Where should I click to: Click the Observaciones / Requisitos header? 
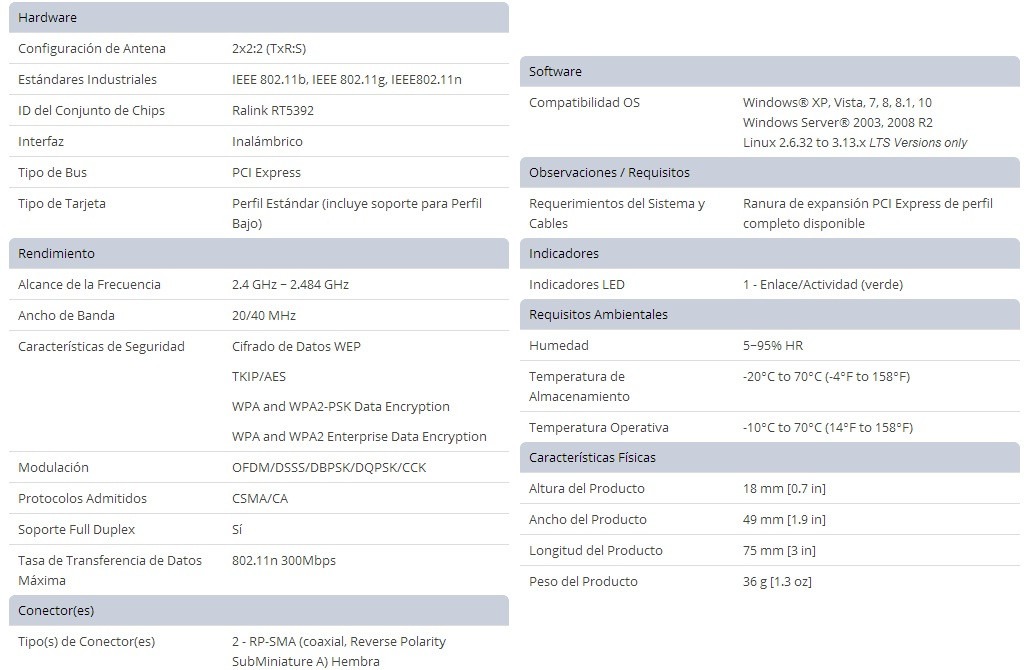point(770,172)
